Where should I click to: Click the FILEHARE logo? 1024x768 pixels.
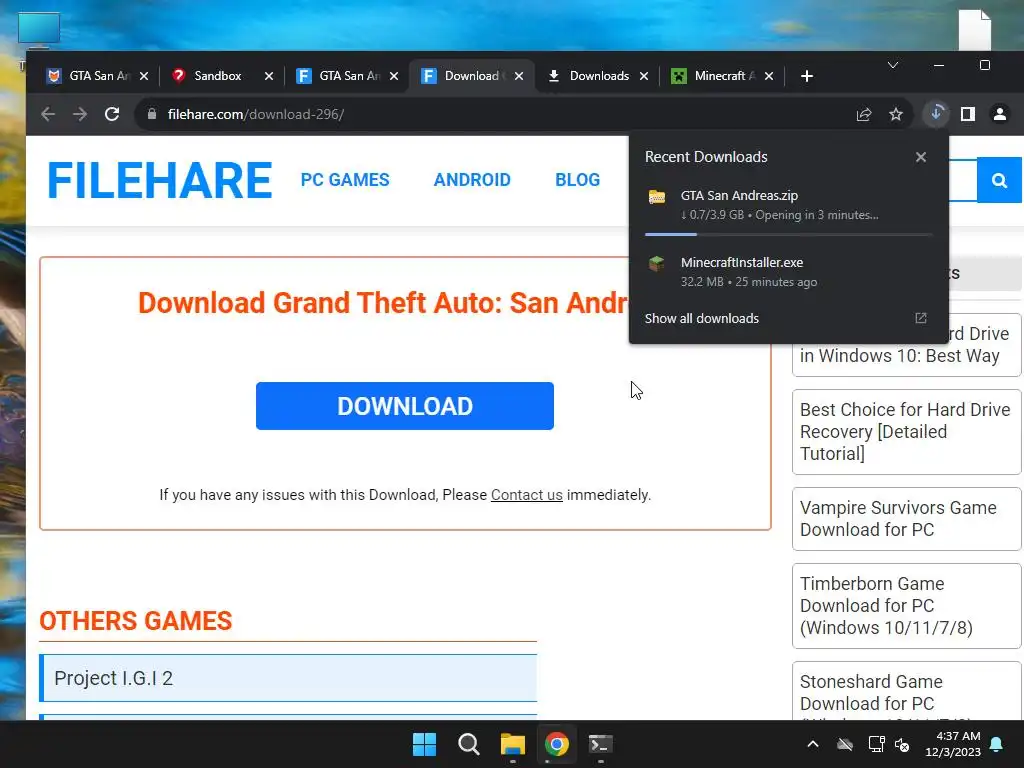[159, 180]
